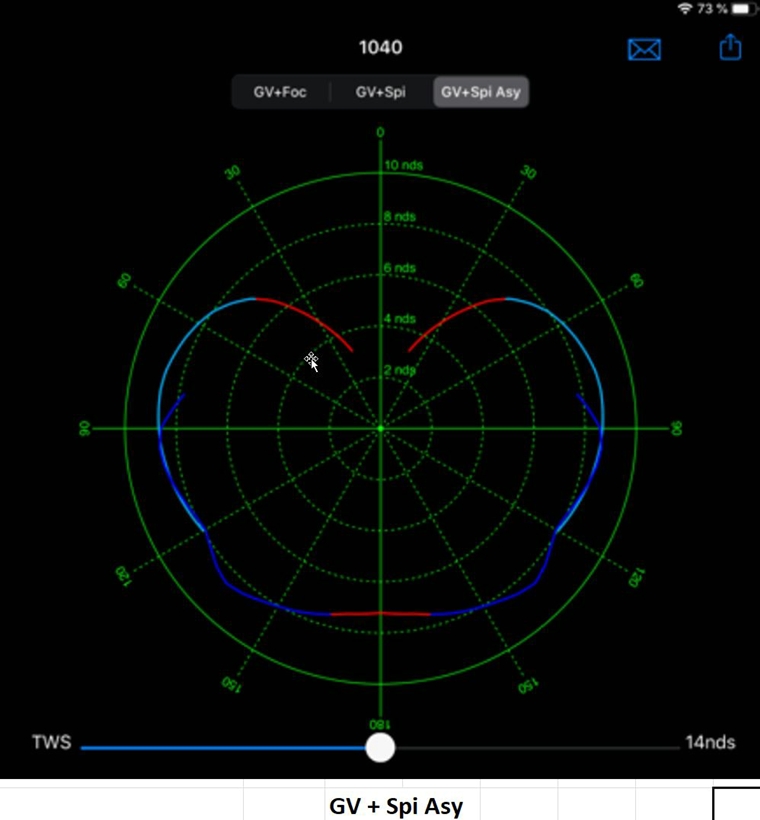Click the 180 degree label below chart
Viewport: 760px width, 820px height.
380,724
